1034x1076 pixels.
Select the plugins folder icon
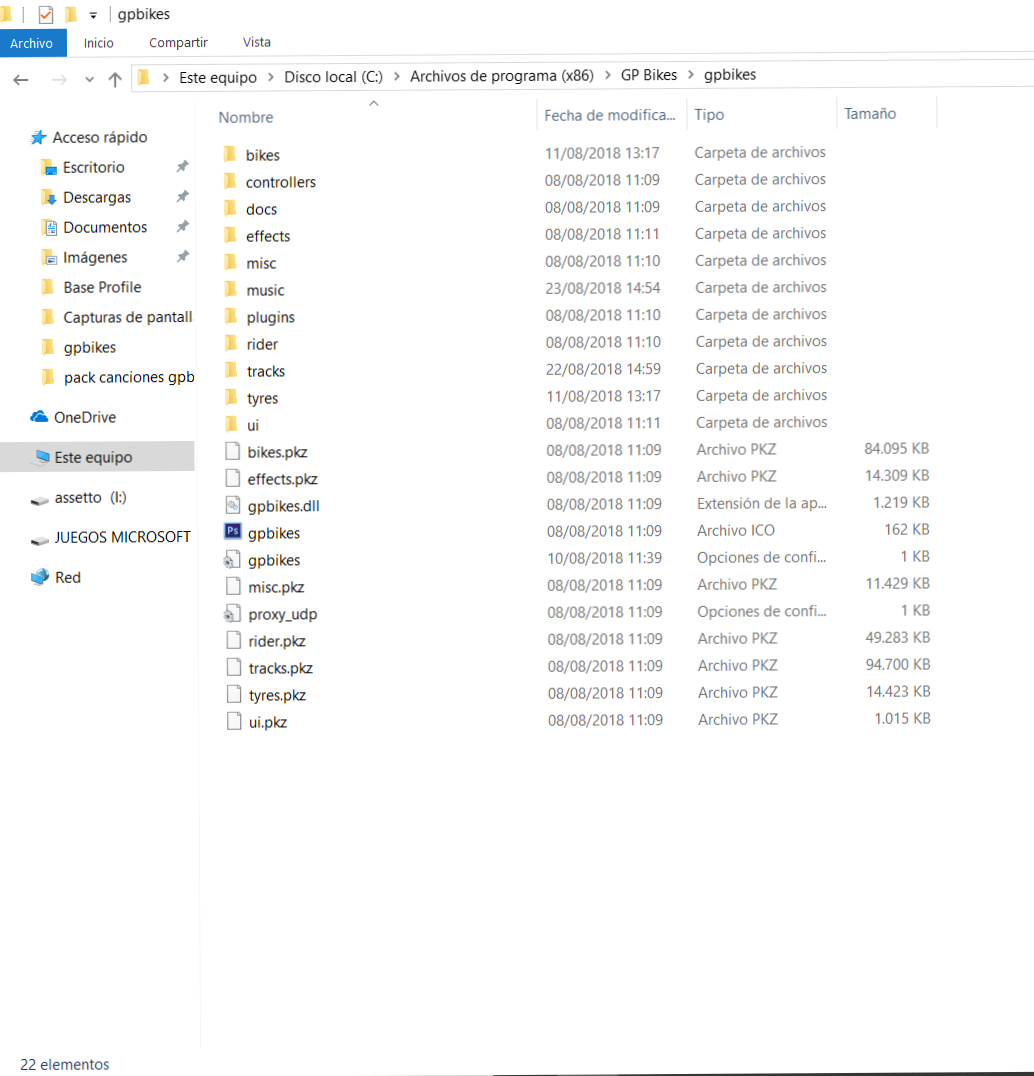231,316
